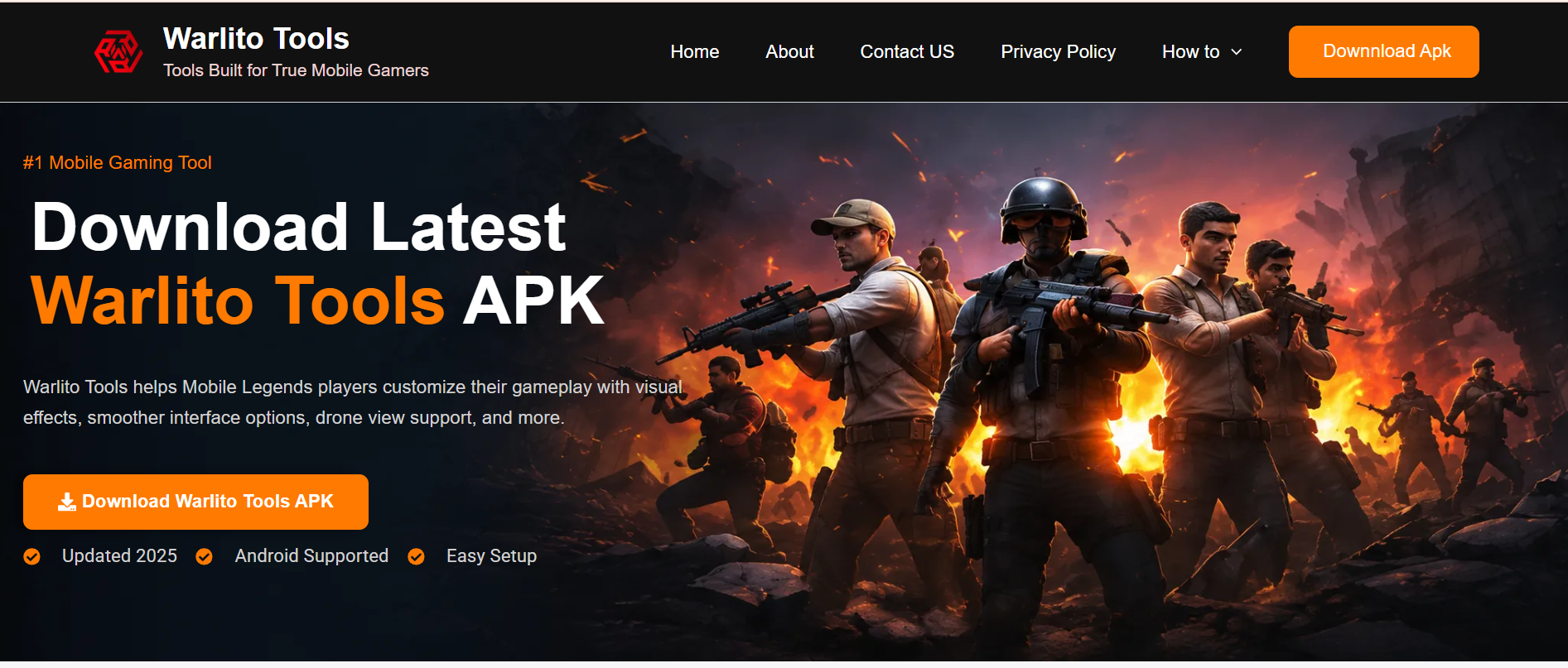Click the Warlito Tools site title
This screenshot has width=1568, height=668.
point(256,38)
